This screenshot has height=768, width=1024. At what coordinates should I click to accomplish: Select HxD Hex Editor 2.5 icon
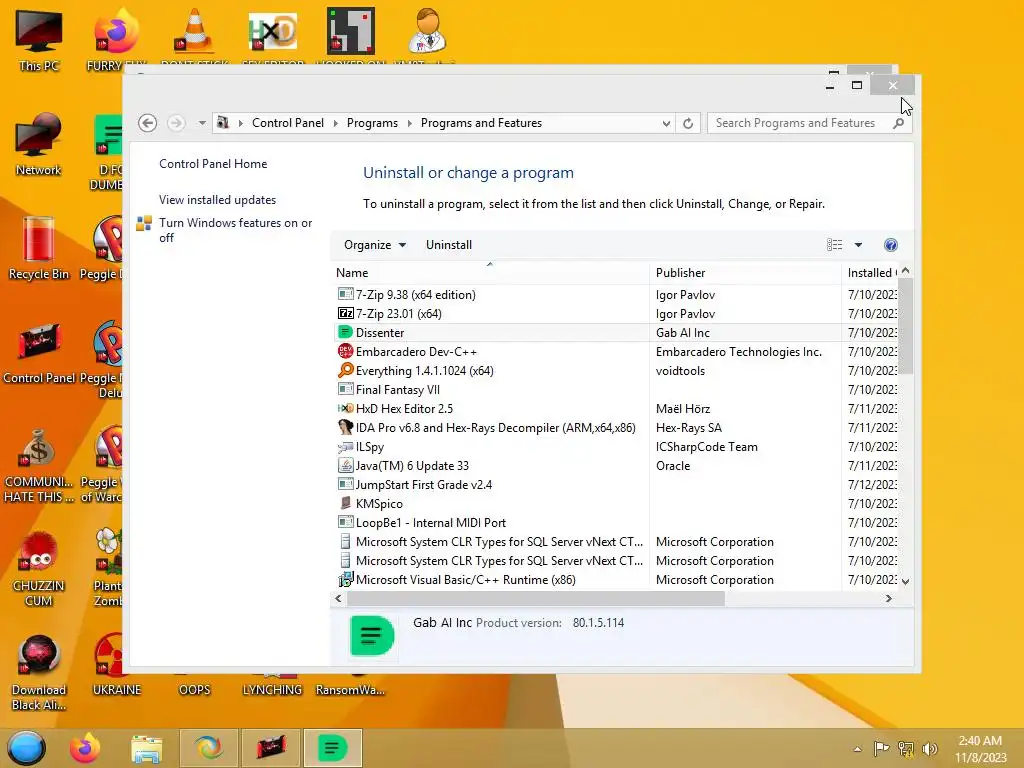[345, 408]
